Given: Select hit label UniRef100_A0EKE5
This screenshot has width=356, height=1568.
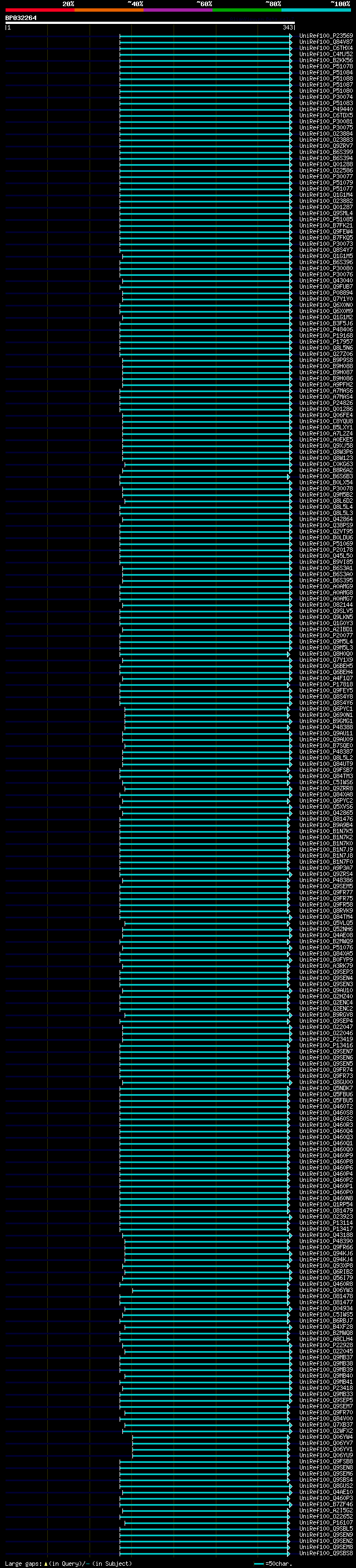Looking at the screenshot, I should point(326,439).
